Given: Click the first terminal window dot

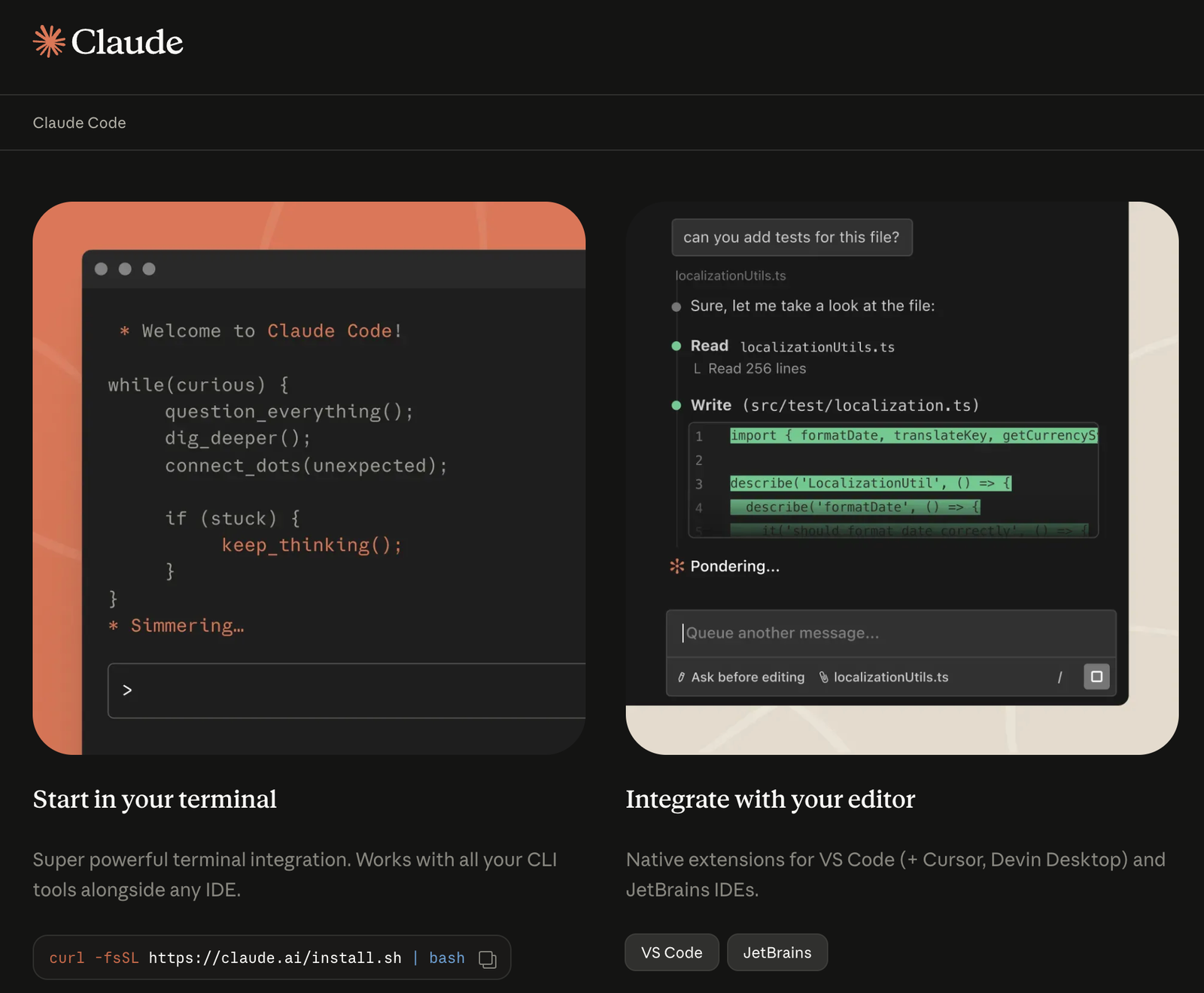Looking at the screenshot, I should [101, 269].
